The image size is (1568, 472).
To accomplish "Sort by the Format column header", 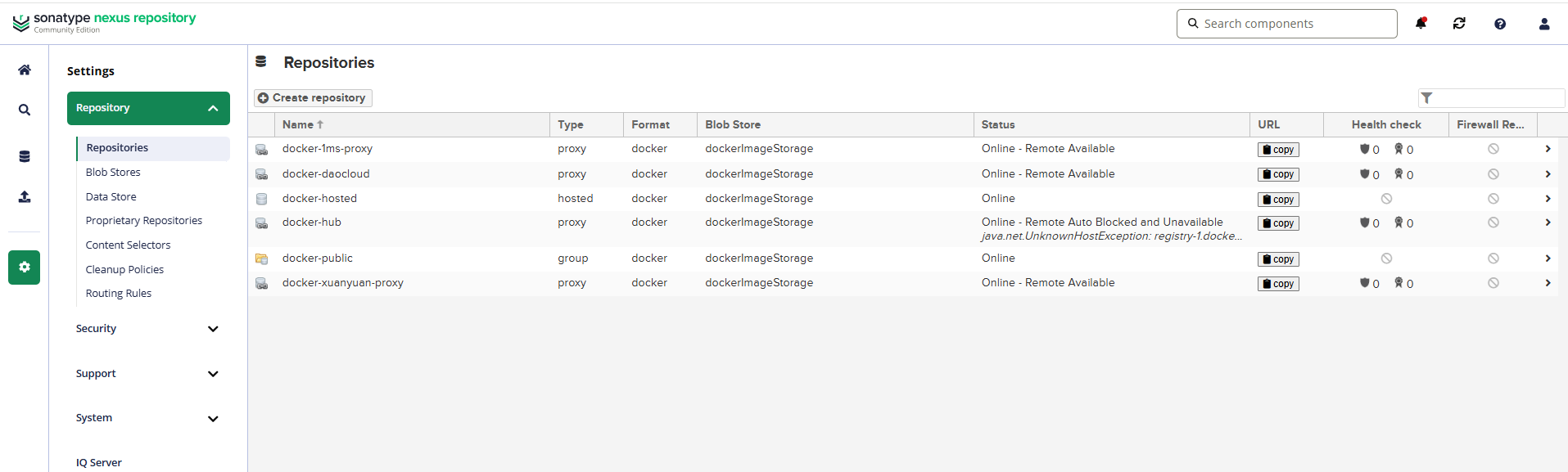I will (x=660, y=125).
